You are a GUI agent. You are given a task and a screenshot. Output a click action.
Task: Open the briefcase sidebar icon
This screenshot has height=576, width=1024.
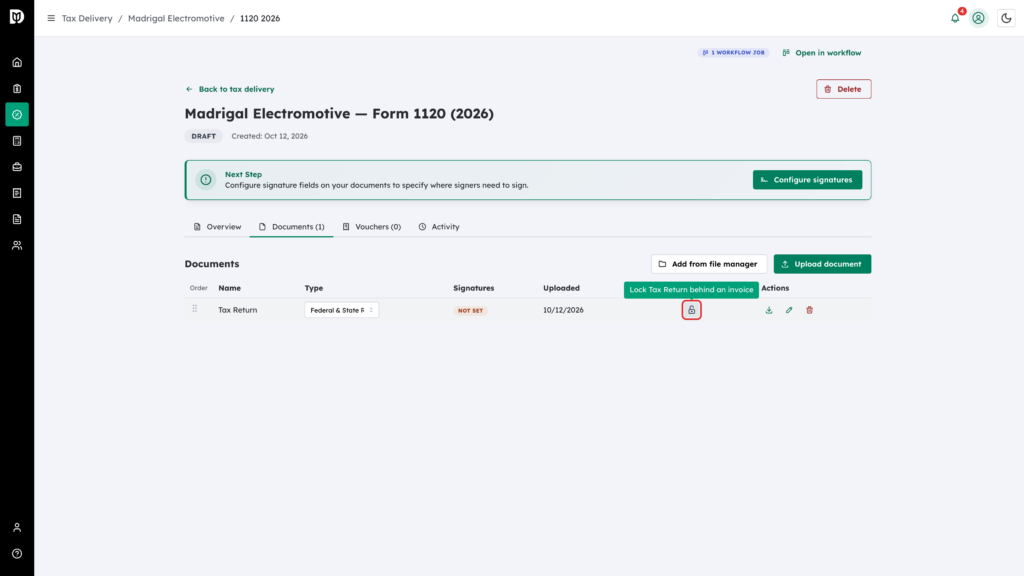click(17, 167)
